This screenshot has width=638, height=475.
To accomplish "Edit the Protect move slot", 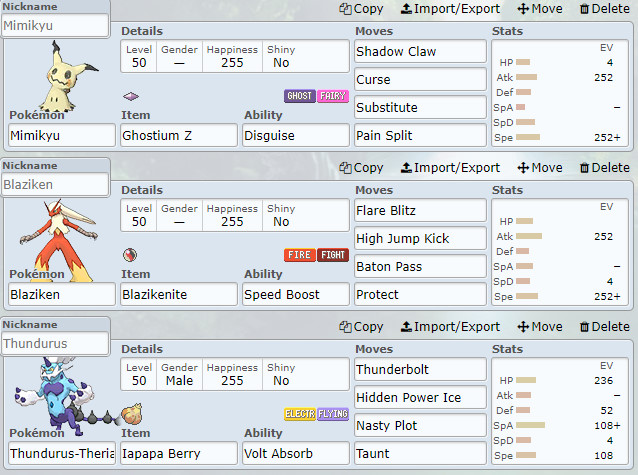I will 420,294.
